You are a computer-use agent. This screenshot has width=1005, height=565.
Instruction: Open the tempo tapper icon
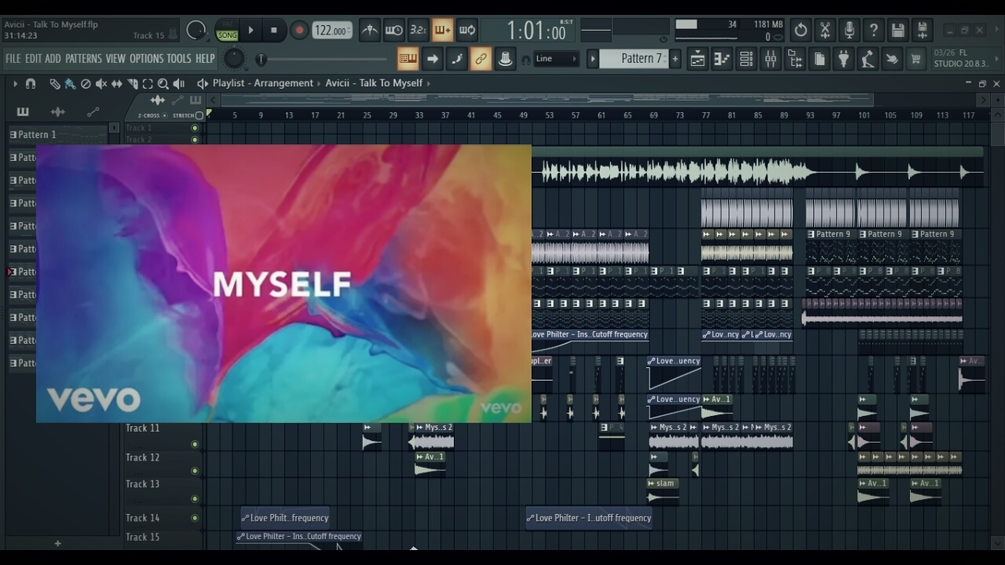click(x=867, y=59)
